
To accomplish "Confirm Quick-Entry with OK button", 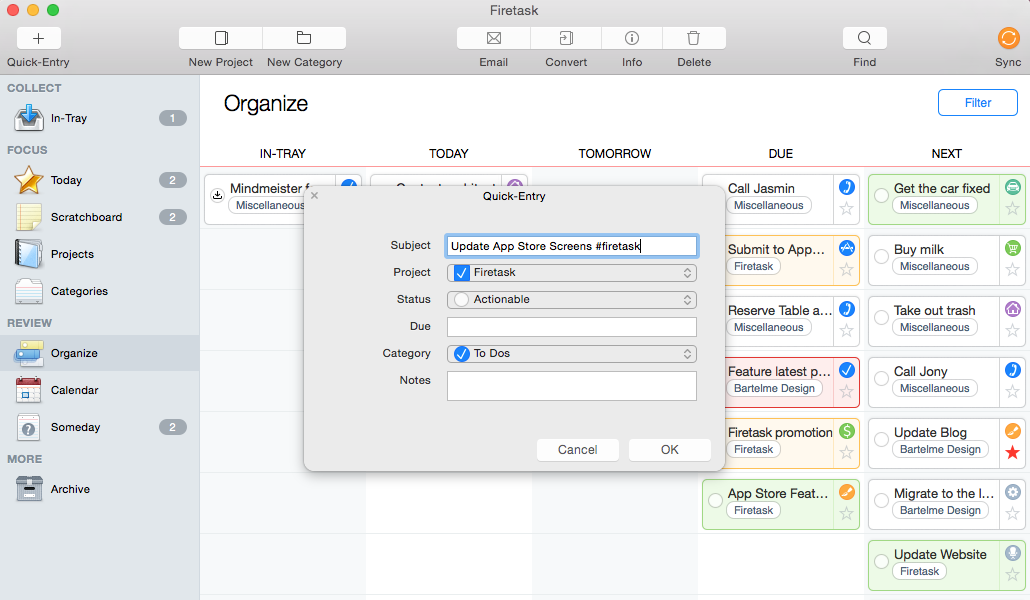I will click(669, 450).
